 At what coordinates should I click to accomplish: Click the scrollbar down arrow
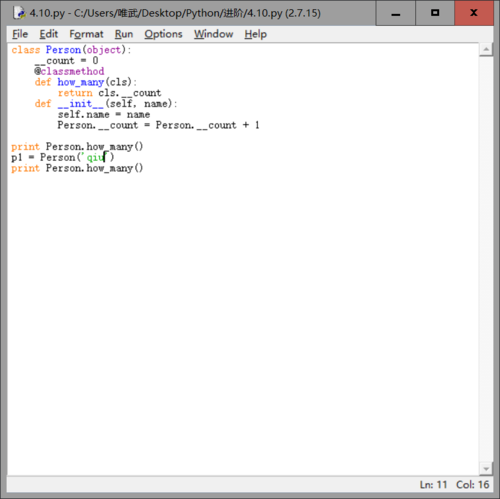click(x=486, y=469)
